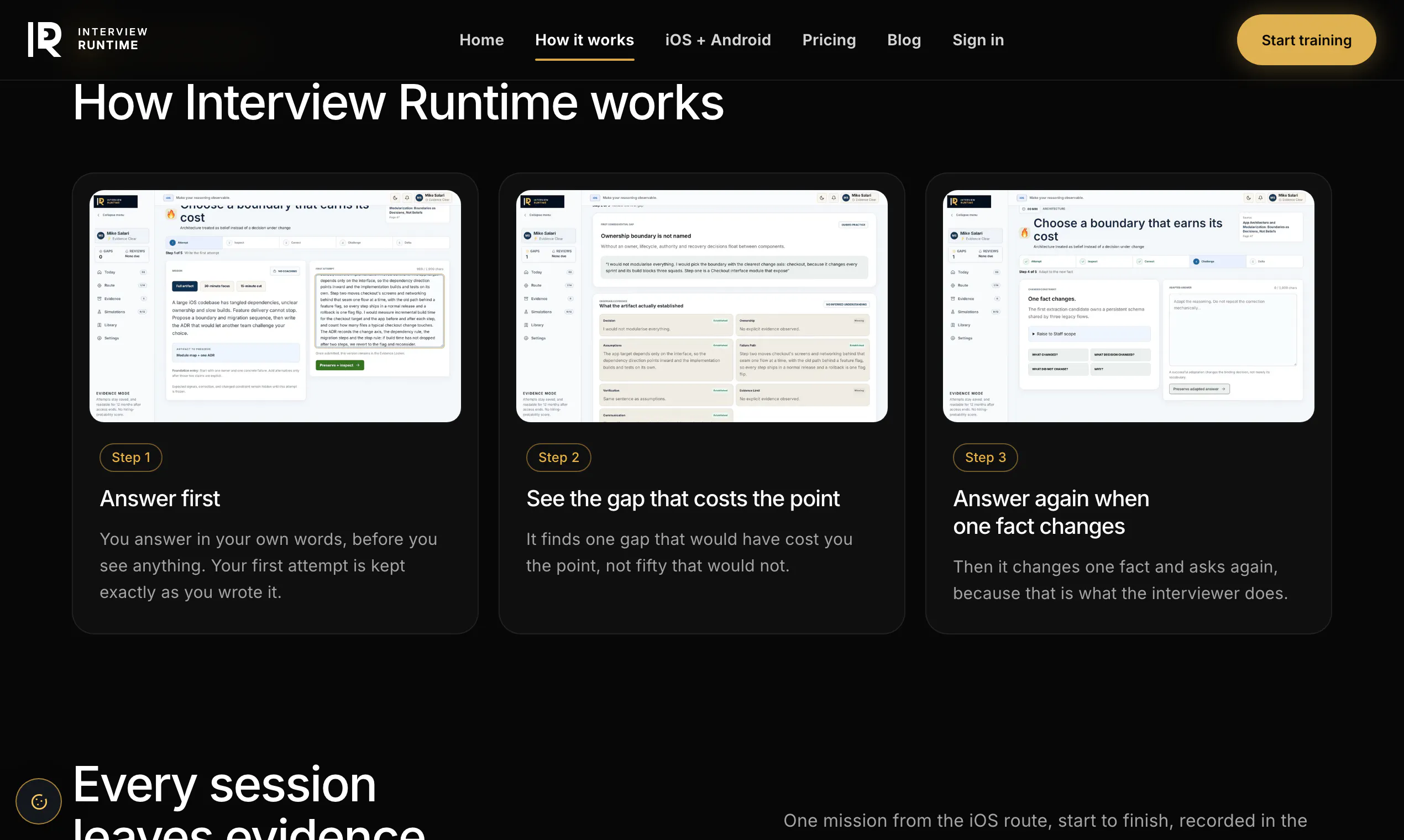The image size is (1404, 840).
Task: Click the Start training button
Action: (1306, 40)
